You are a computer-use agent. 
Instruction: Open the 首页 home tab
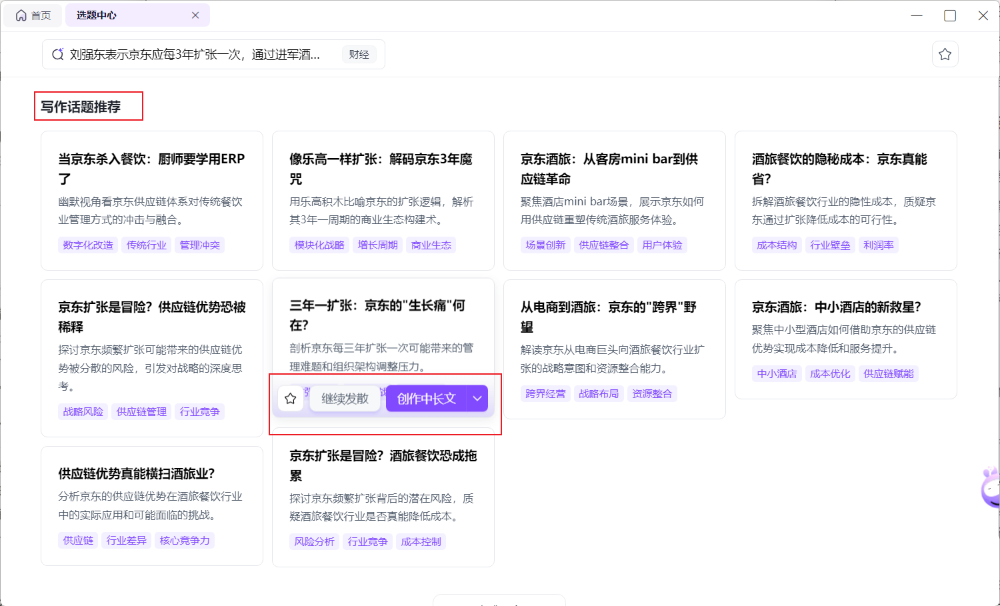point(33,15)
